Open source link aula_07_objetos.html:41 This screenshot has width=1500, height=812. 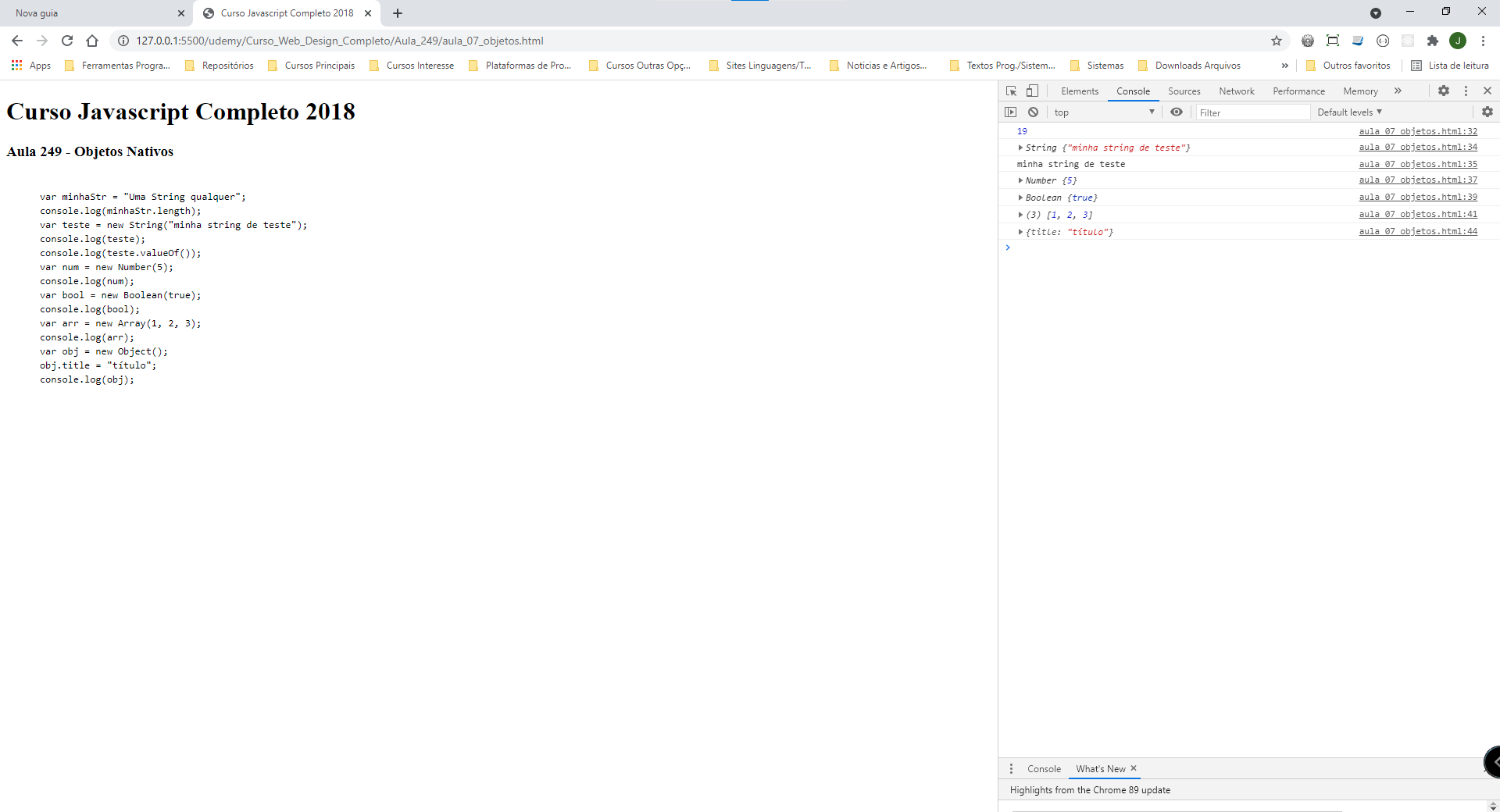pyautogui.click(x=1418, y=214)
